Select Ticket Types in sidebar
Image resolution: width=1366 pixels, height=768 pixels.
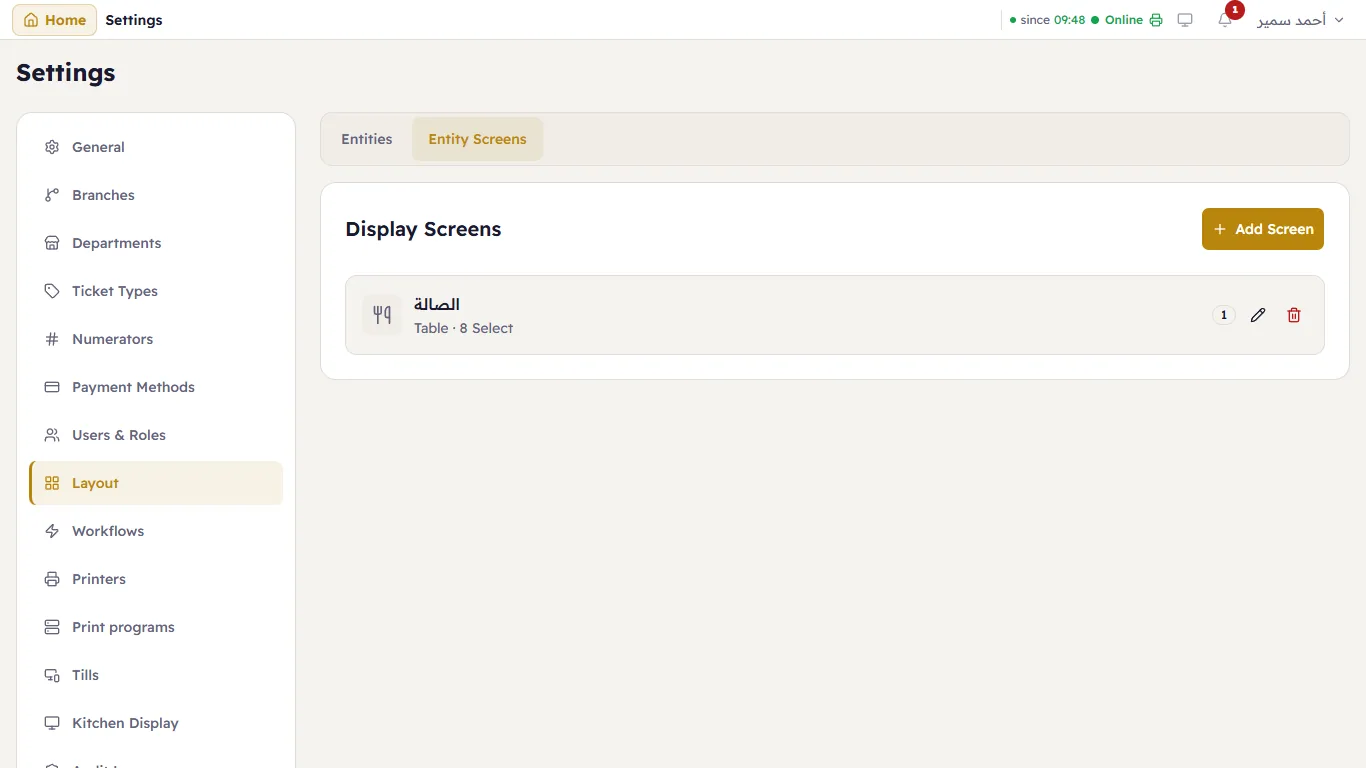(156, 291)
